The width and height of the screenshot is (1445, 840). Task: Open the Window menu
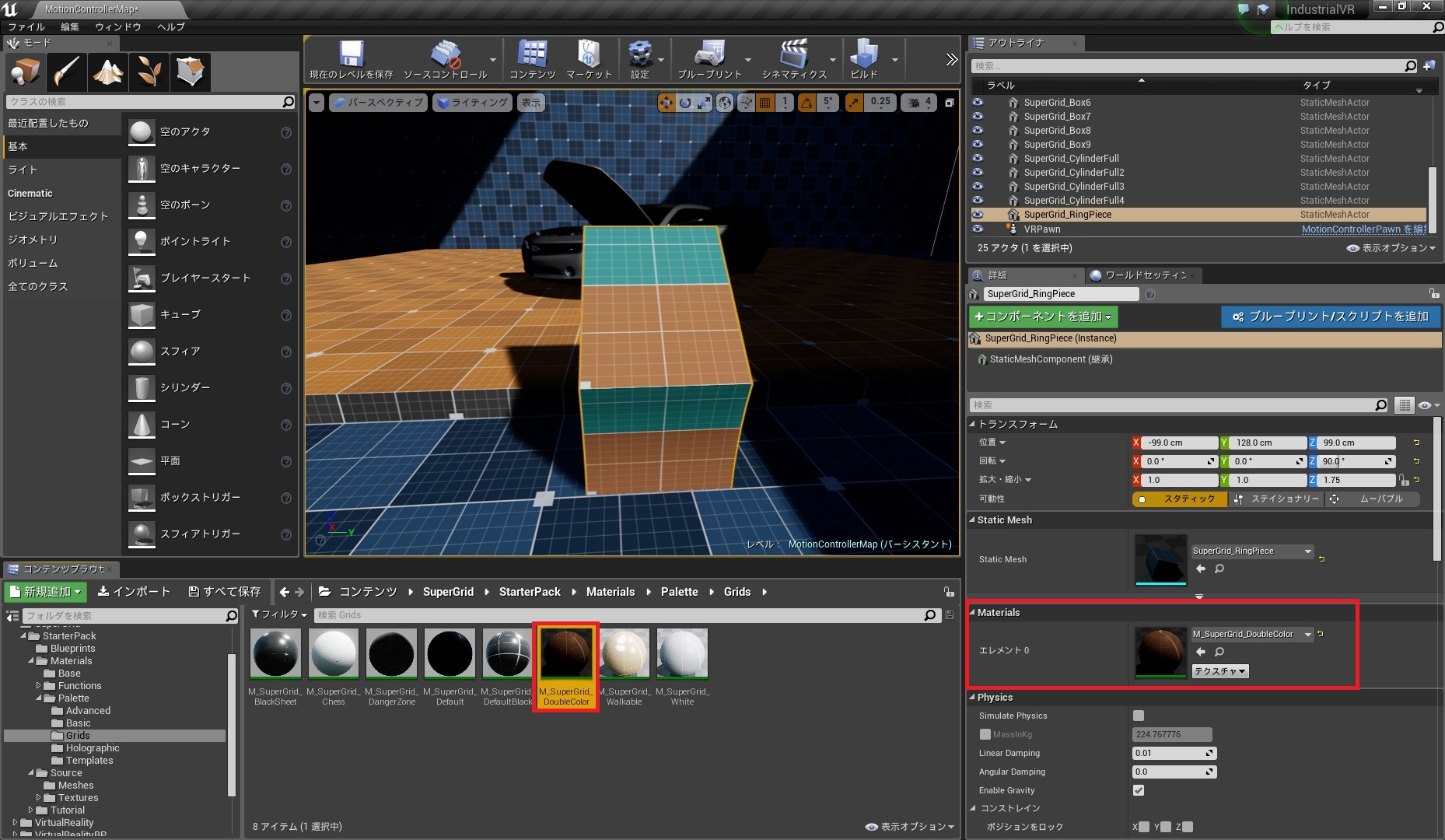point(118,26)
